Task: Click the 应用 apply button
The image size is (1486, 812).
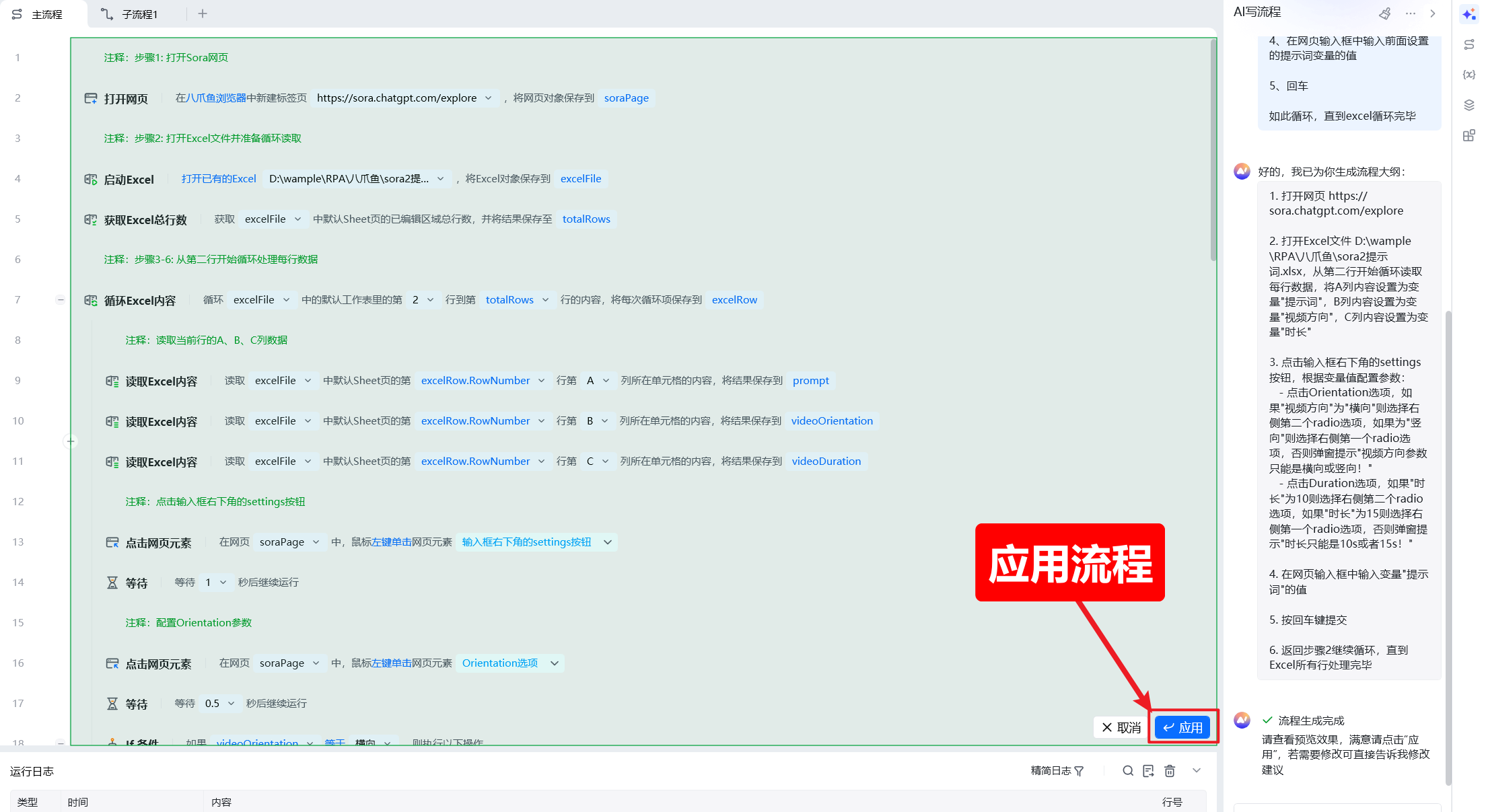Action: [x=1182, y=727]
